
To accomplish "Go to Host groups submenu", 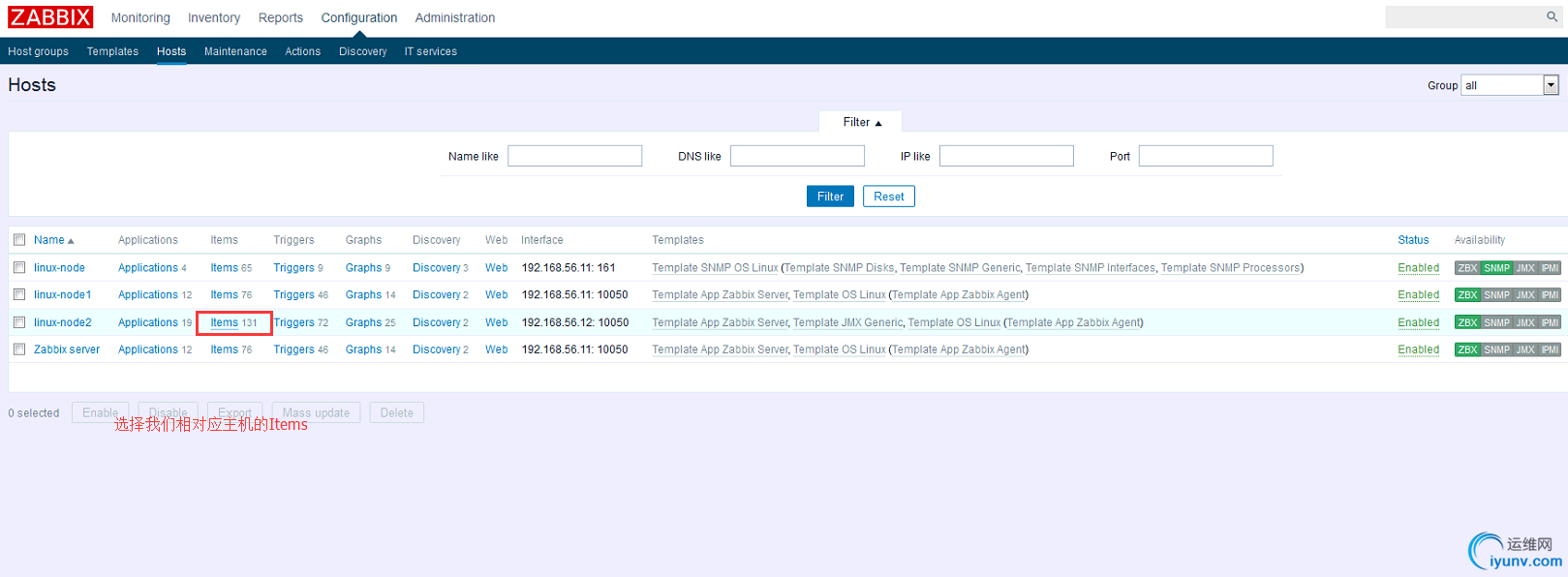I will (x=39, y=51).
